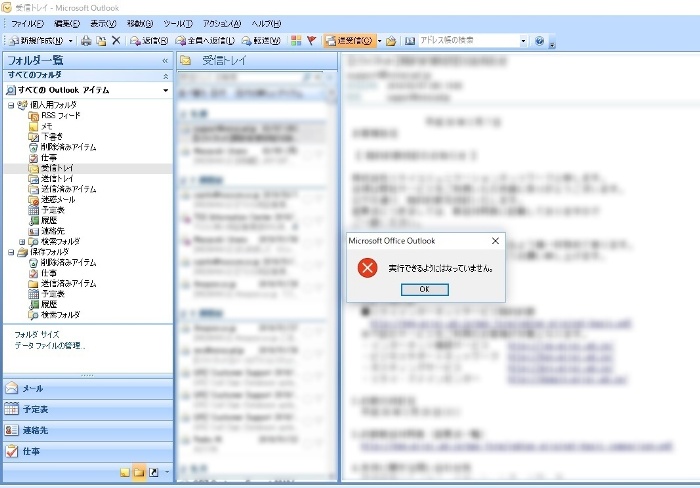Open the ヘルプ menu
Image resolution: width=700 pixels, height=488 pixels.
266,24
